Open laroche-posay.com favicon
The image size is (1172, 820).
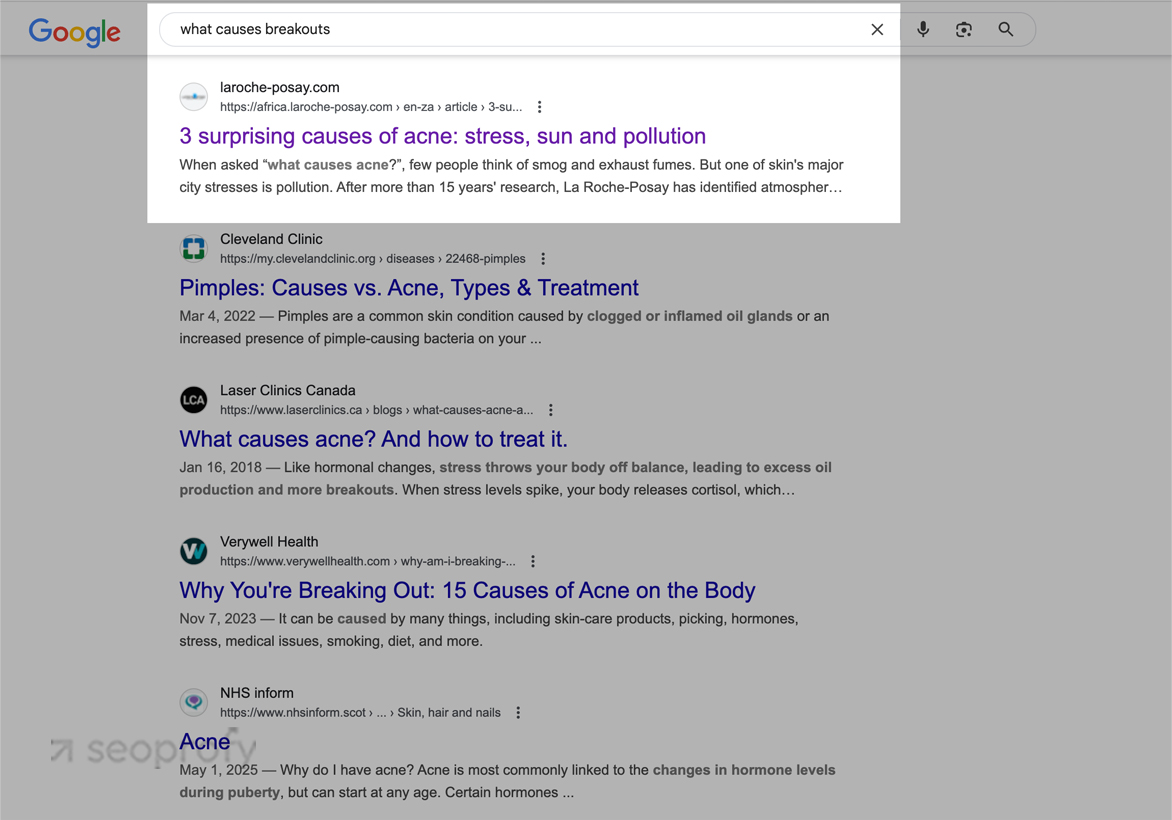[x=194, y=96]
